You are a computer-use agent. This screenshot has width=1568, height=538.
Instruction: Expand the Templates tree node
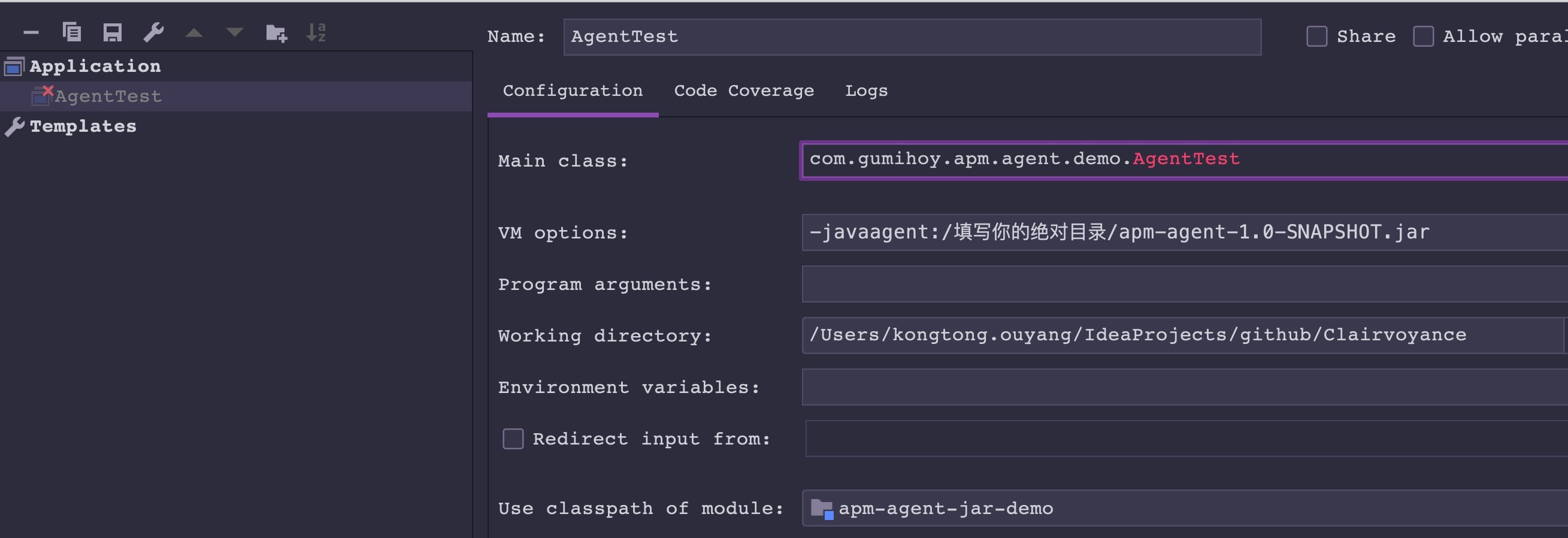(x=83, y=126)
